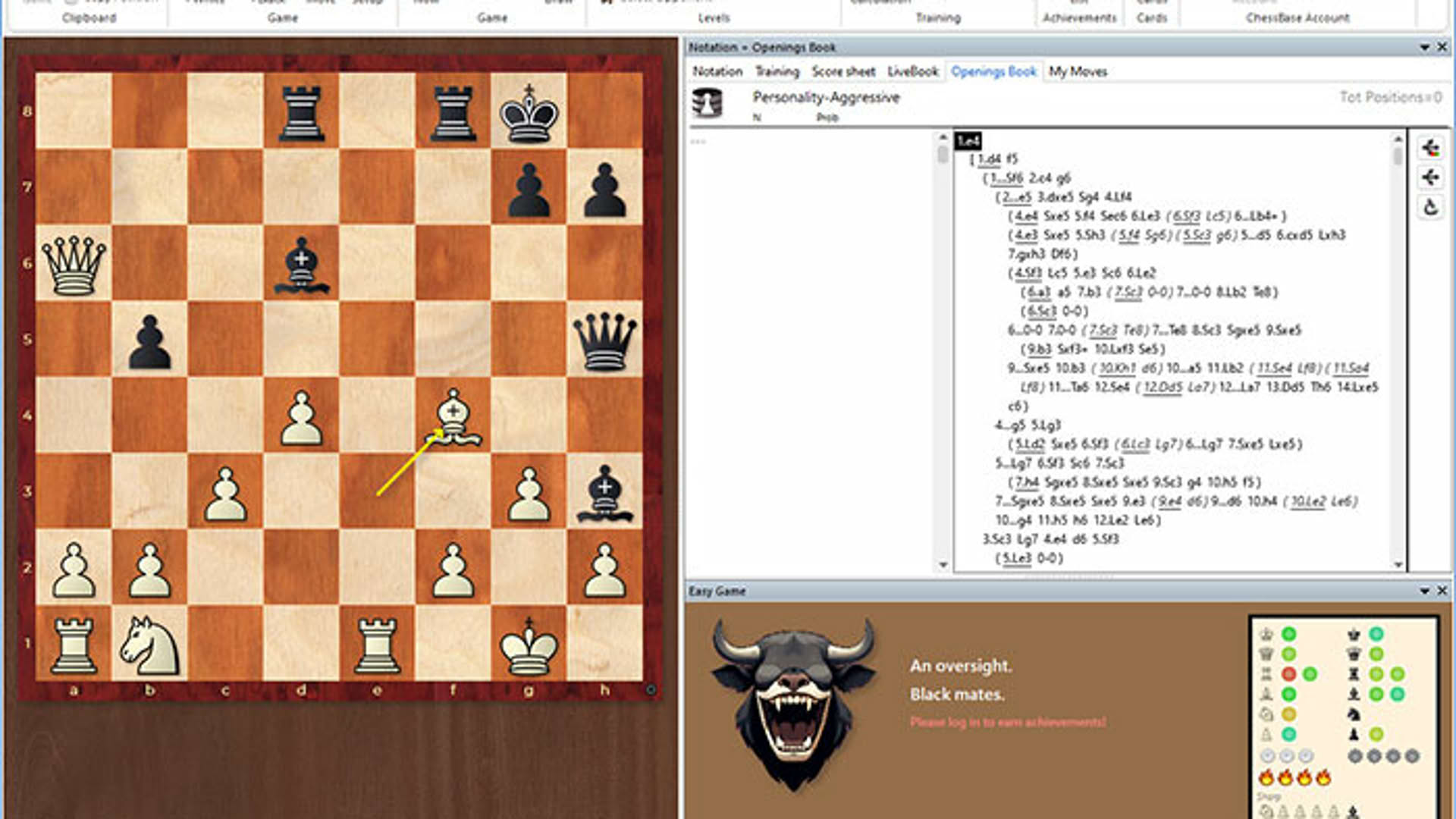Click the 3.Sc3 move in notation
Image resolution: width=1456 pixels, height=819 pixels.
[x=997, y=539]
